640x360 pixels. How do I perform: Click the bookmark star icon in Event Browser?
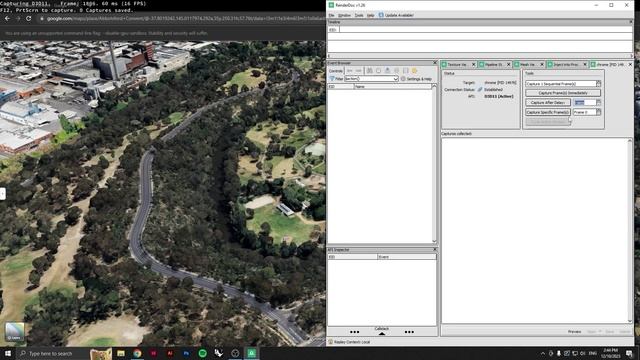tap(414, 71)
